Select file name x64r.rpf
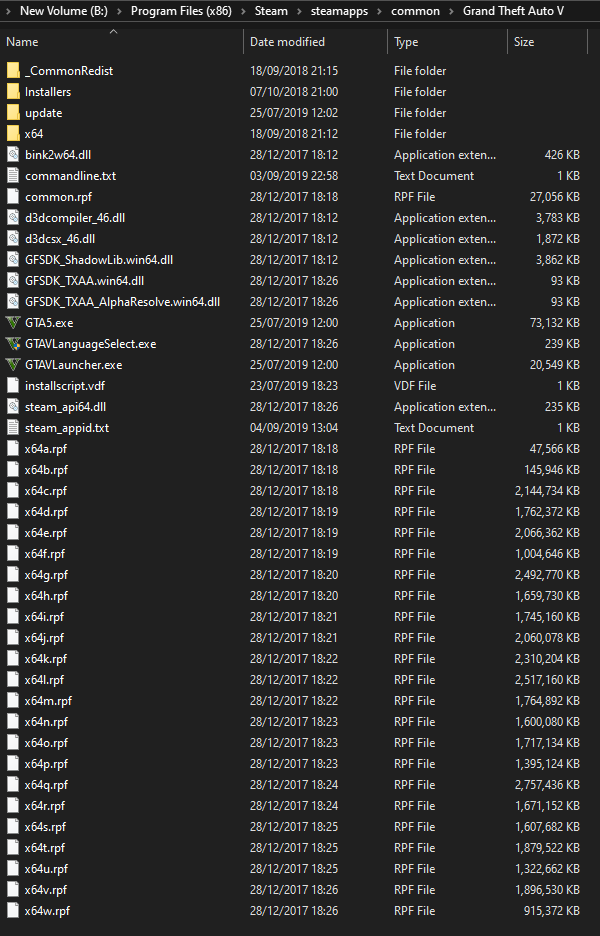 pyautogui.click(x=44, y=805)
